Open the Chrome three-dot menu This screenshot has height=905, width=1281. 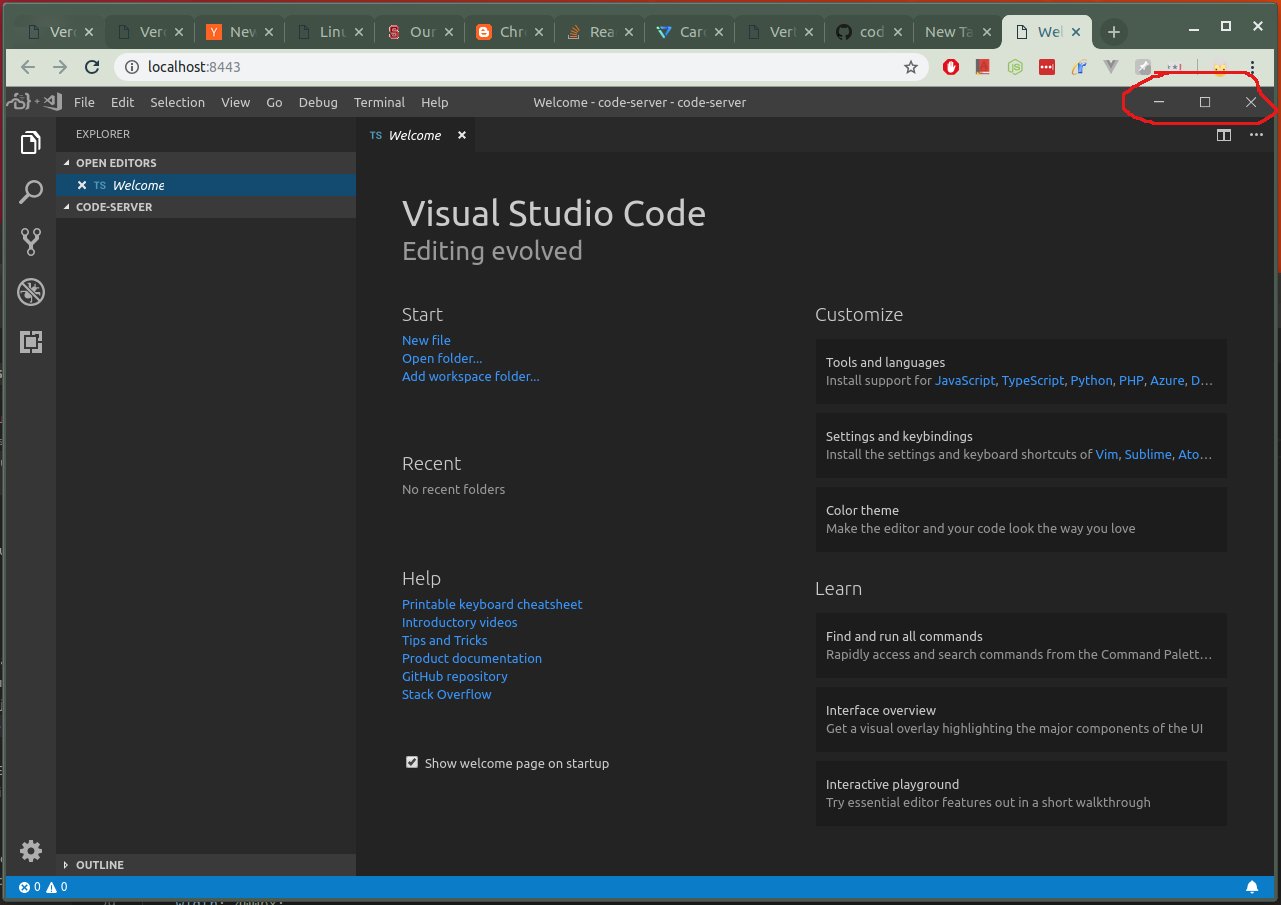(x=1252, y=67)
